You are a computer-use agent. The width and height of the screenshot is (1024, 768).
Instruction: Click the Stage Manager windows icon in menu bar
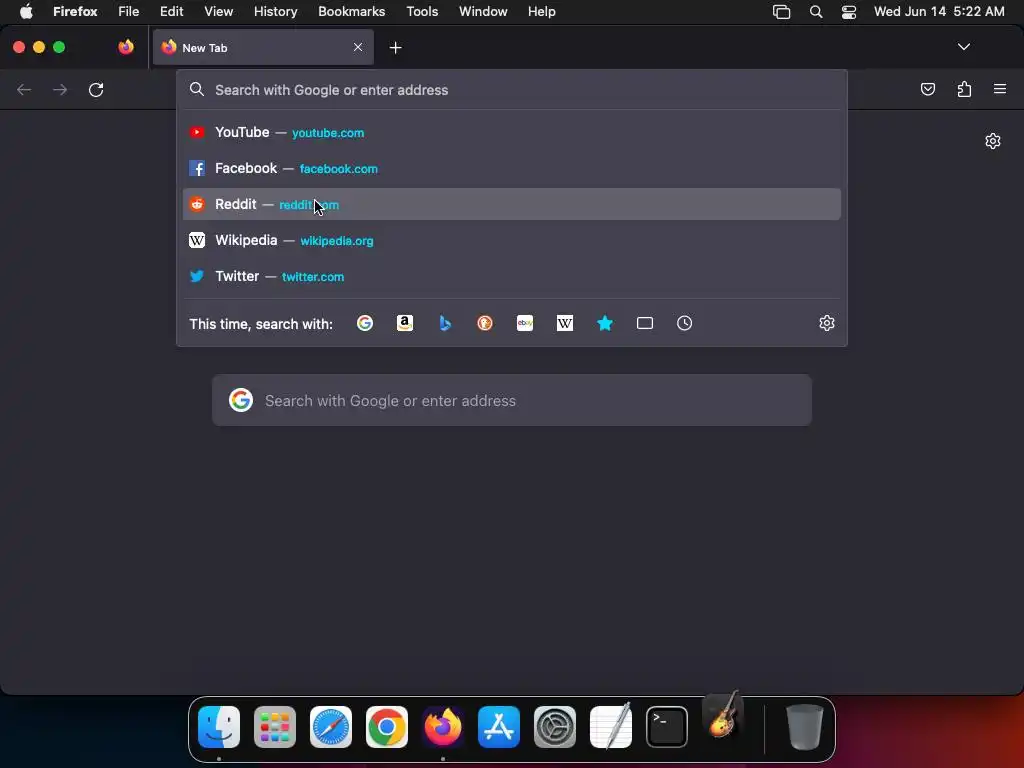781,11
